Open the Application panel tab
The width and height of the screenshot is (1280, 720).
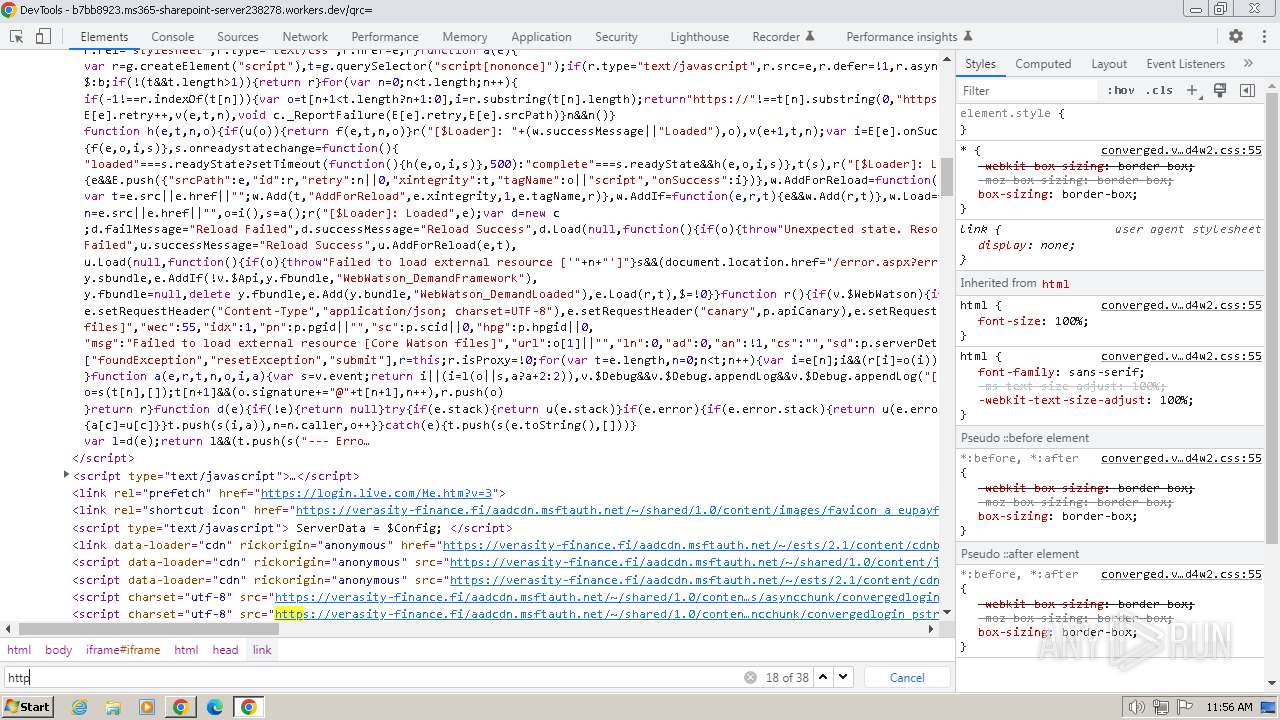coord(541,37)
